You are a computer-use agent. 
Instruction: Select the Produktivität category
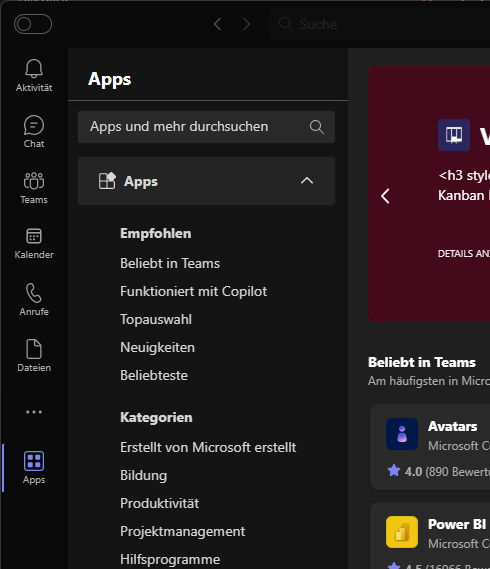tap(159, 503)
